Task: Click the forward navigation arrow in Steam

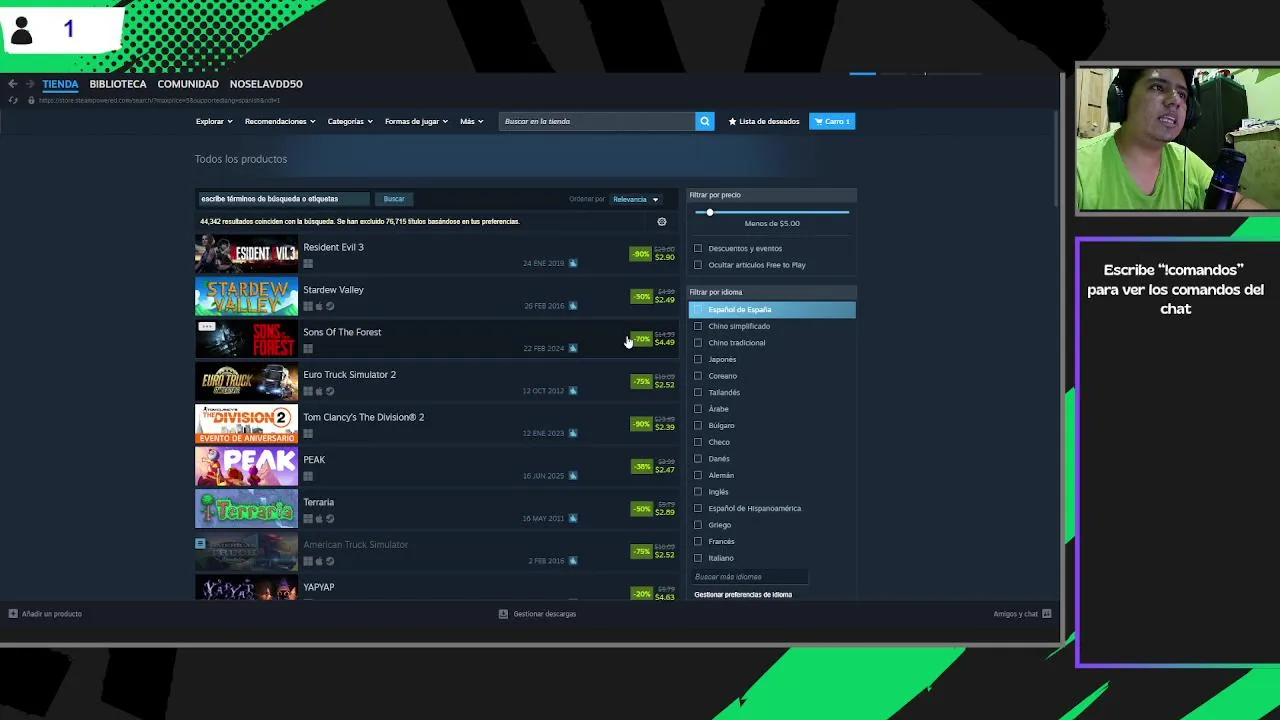Action: click(30, 84)
